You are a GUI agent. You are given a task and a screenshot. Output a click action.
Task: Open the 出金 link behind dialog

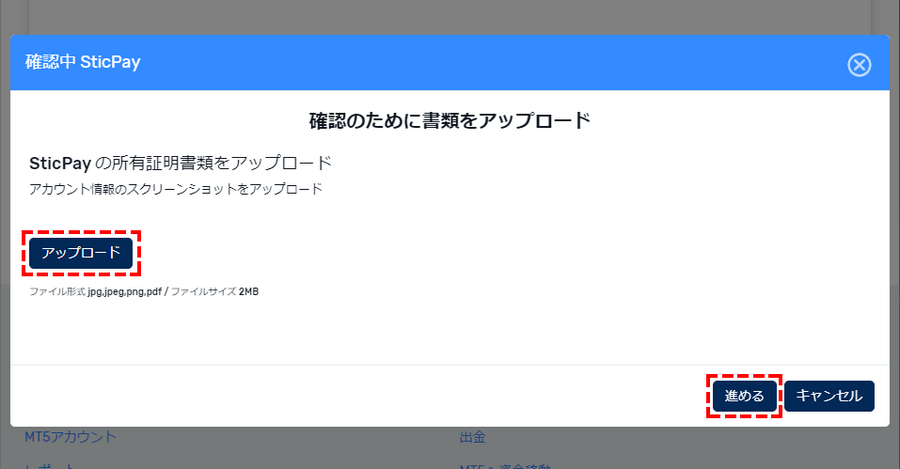[x=472, y=437]
